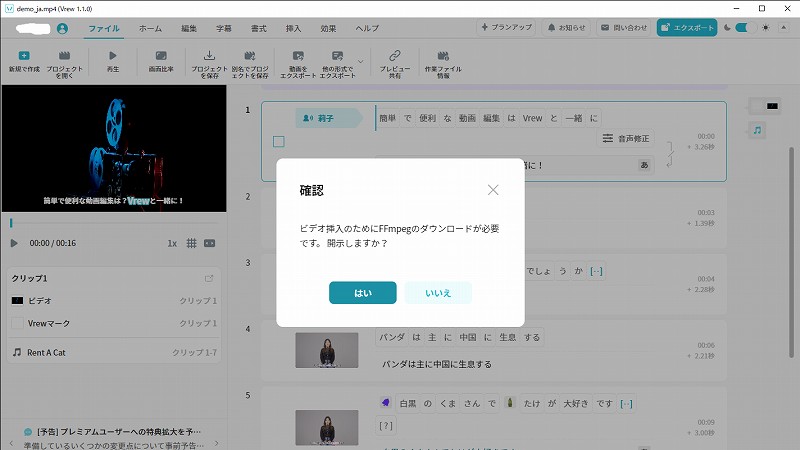Click the black rectangle icon in the right sidebar
800x450 pixels.
point(772,106)
